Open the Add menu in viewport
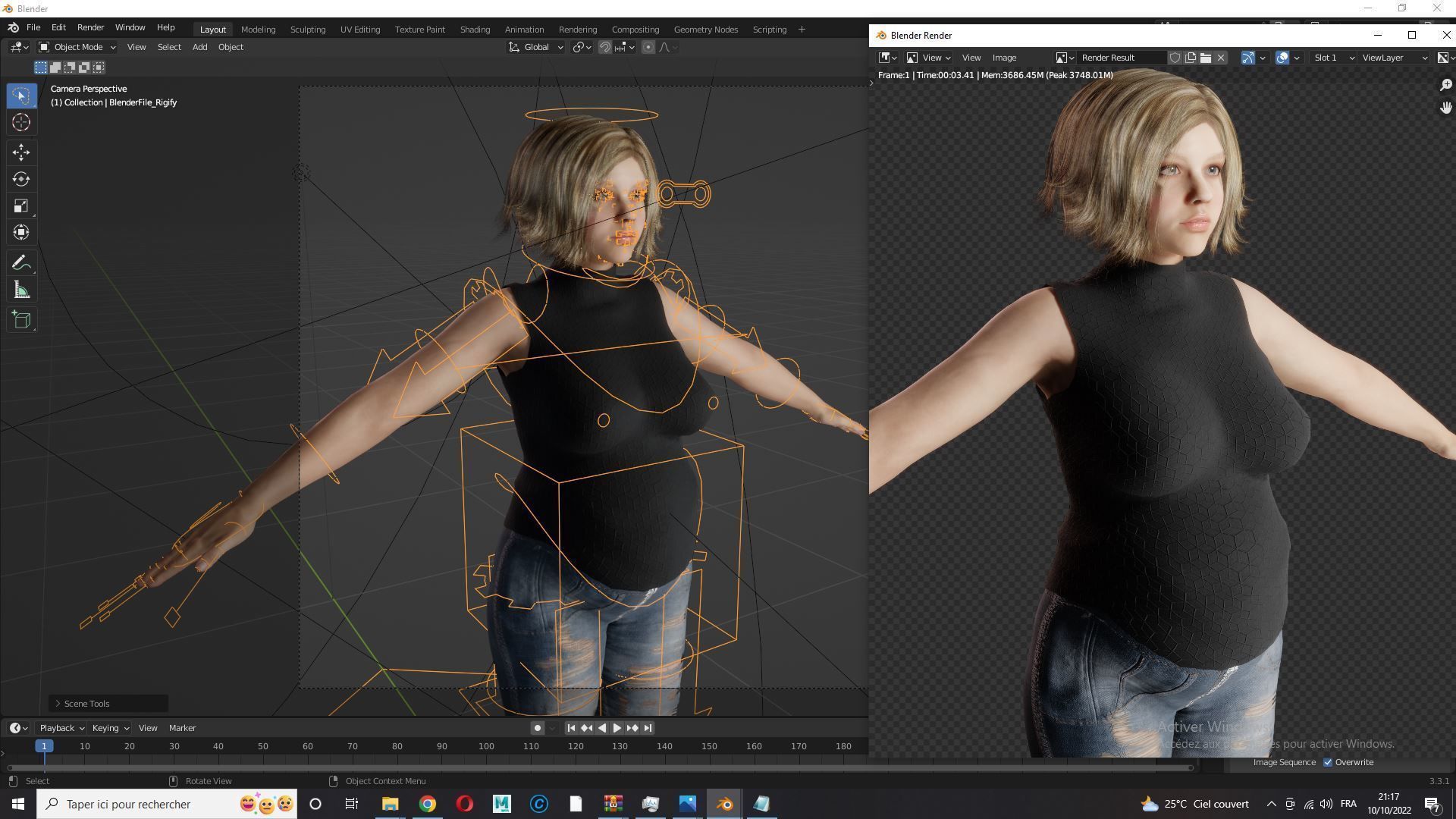Image resolution: width=1456 pixels, height=819 pixels. (x=199, y=47)
